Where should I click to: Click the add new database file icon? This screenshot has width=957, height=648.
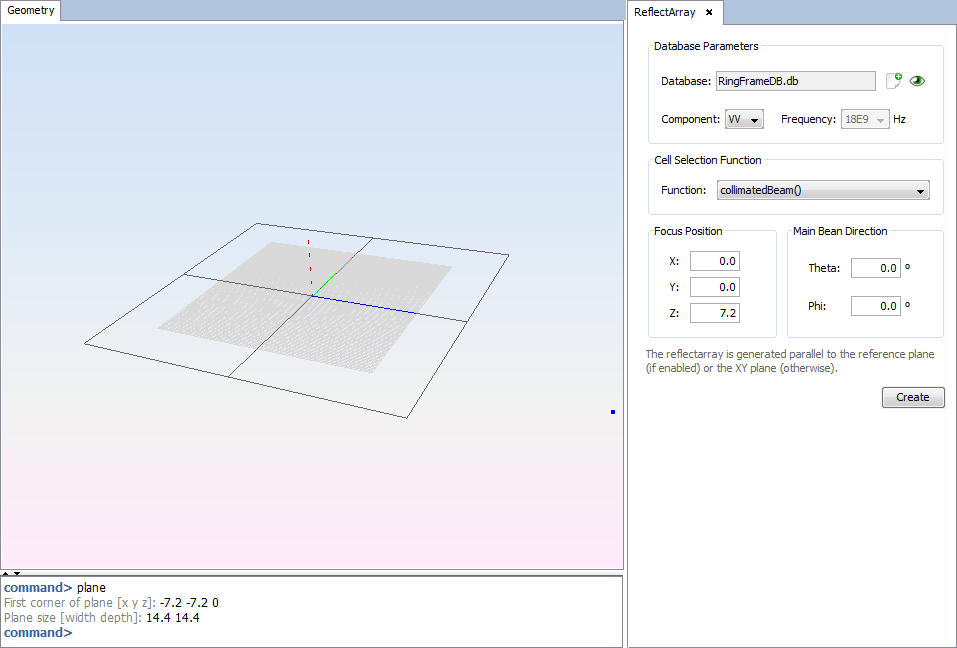click(x=893, y=81)
